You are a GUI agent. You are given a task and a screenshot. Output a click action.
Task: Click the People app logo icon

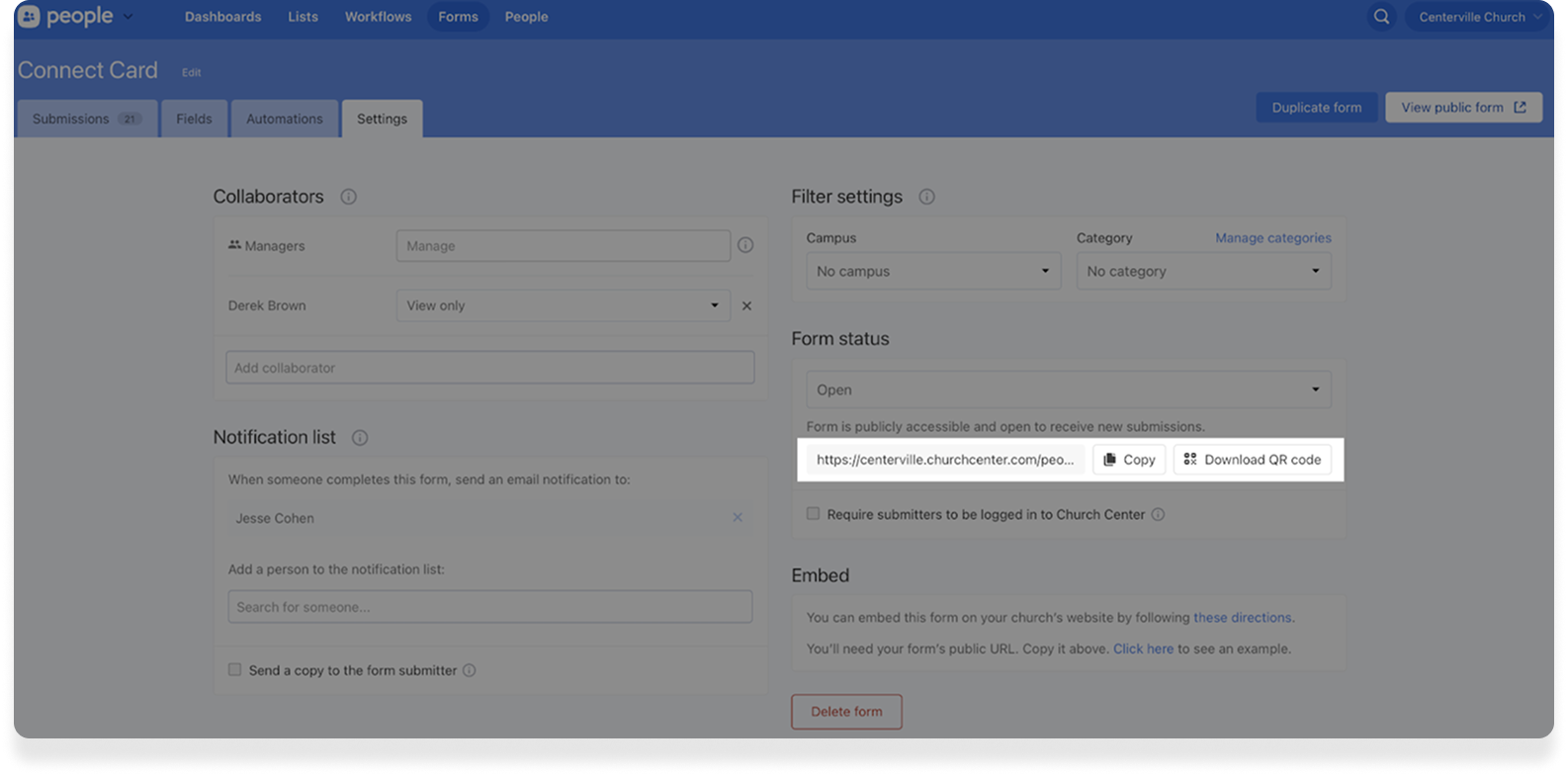click(30, 17)
